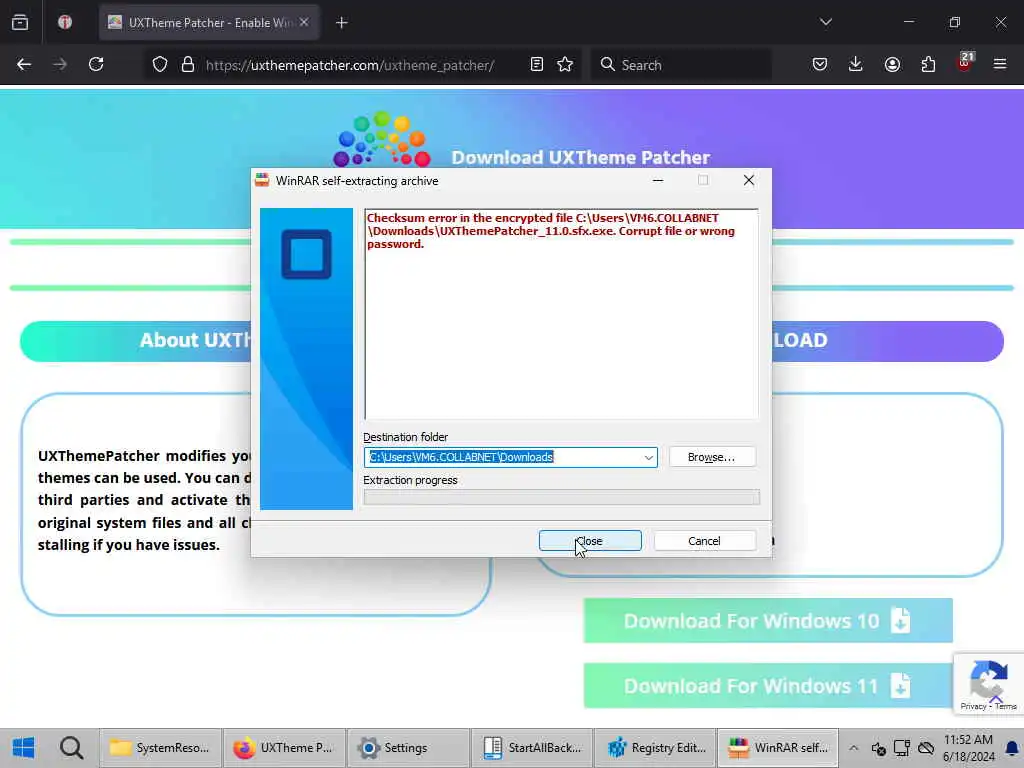Click the Close button in WinRAR dialog
Image resolution: width=1024 pixels, height=768 pixels.
click(590, 541)
